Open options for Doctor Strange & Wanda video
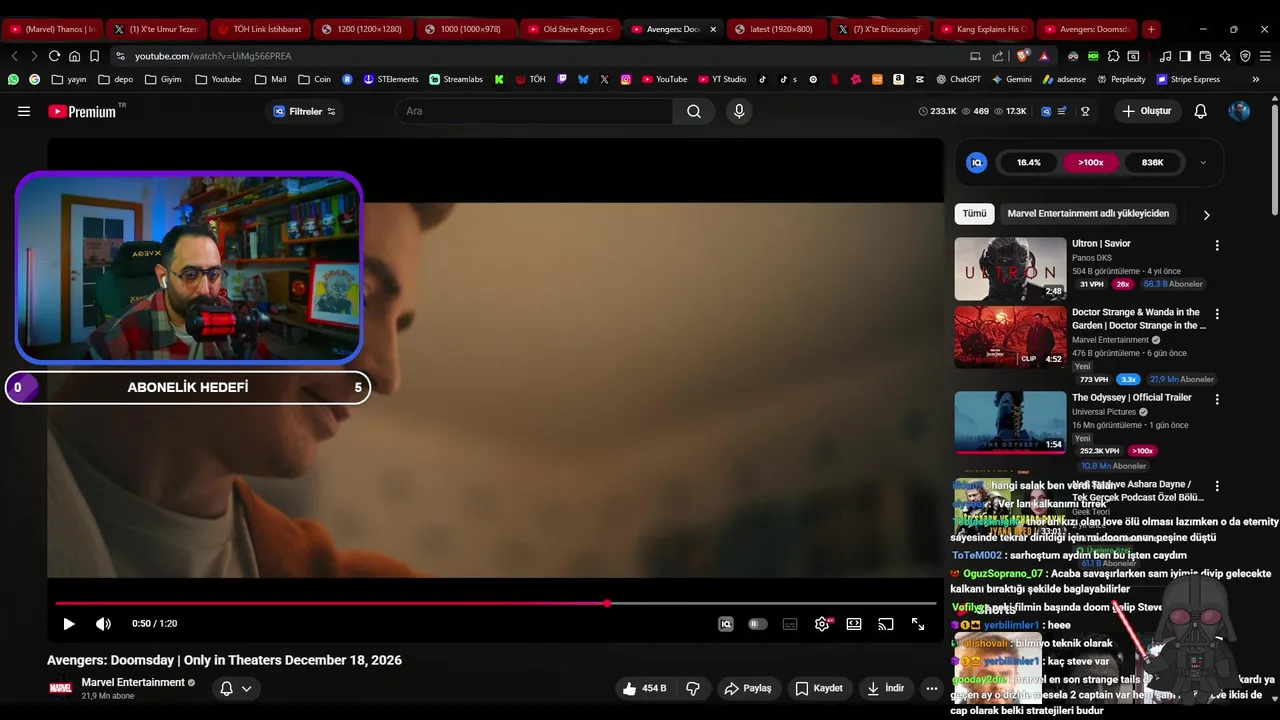1280x720 pixels. tap(1217, 314)
